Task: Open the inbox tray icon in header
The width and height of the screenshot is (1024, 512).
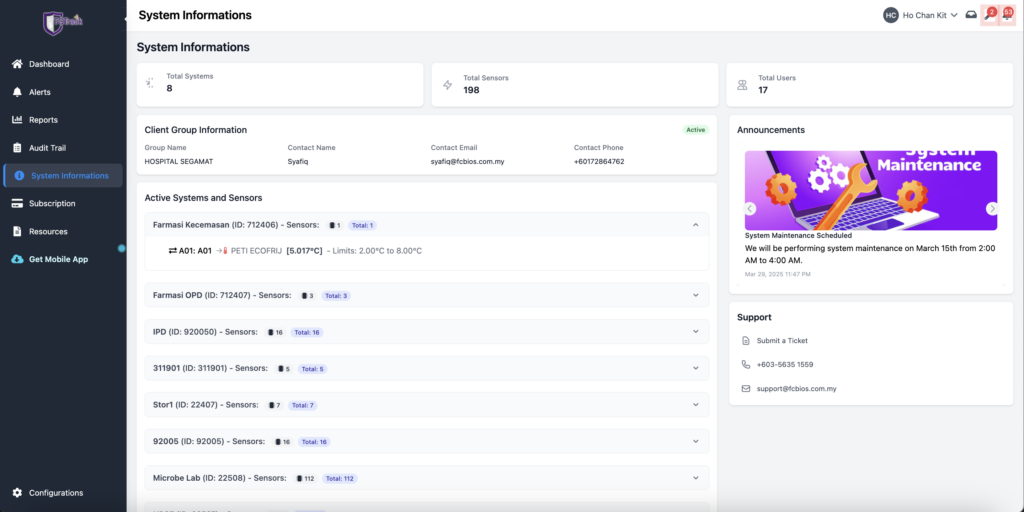Action: coord(971,15)
